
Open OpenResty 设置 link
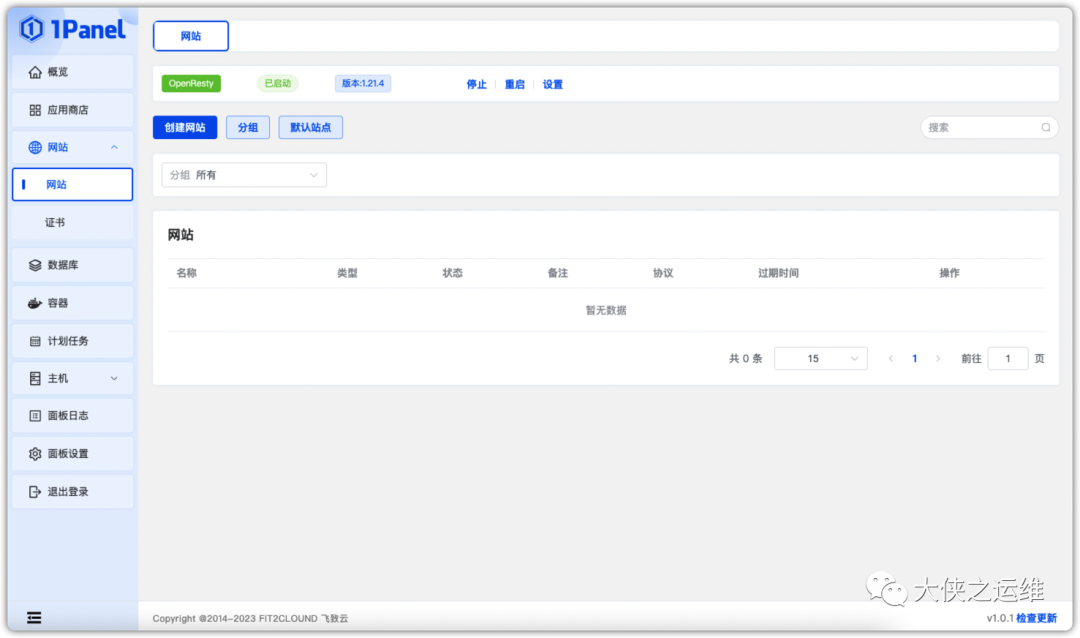pyautogui.click(x=552, y=84)
